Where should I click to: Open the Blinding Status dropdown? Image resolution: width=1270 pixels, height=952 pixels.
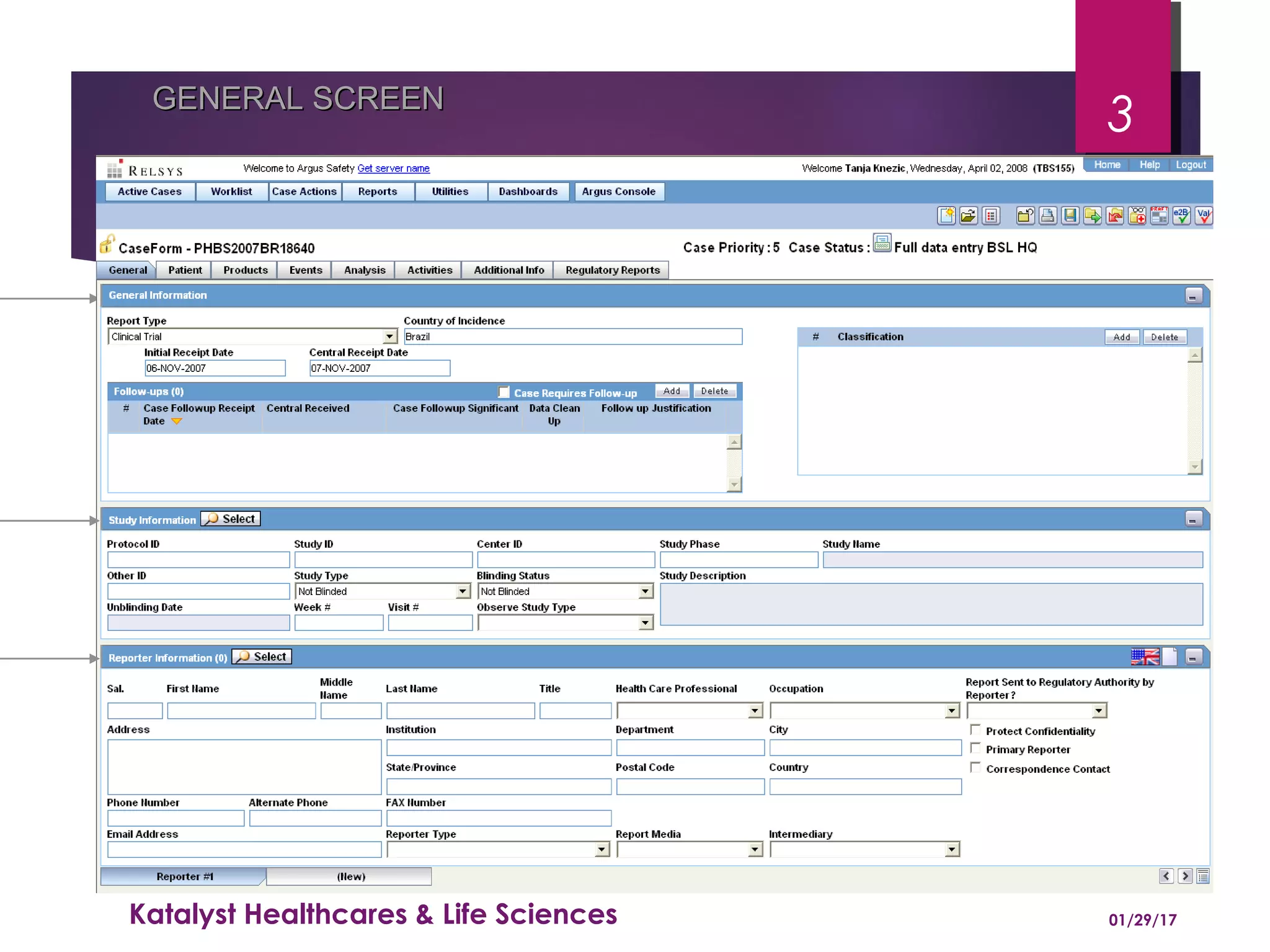pyautogui.click(x=646, y=591)
